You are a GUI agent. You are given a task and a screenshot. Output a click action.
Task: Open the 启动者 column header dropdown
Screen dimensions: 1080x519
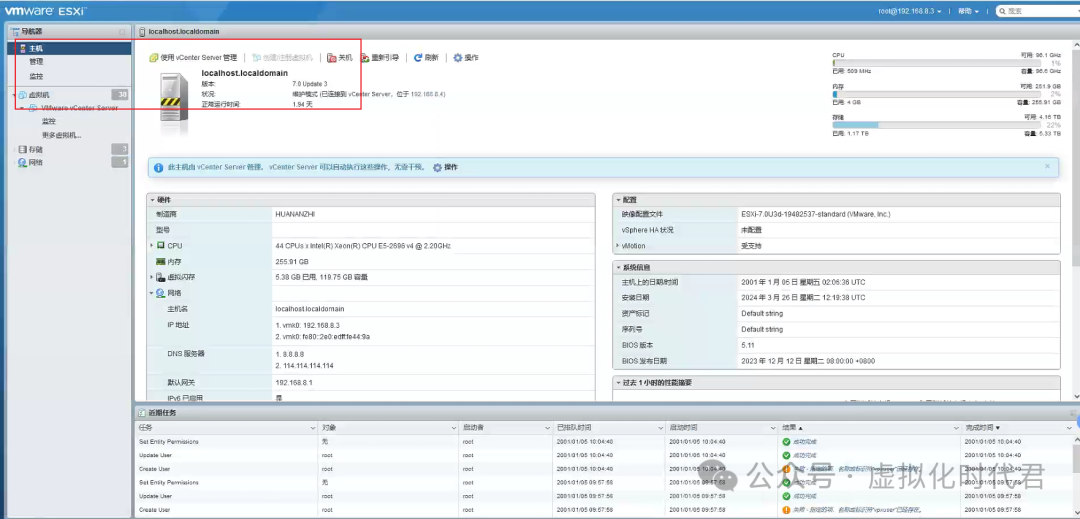(549, 428)
